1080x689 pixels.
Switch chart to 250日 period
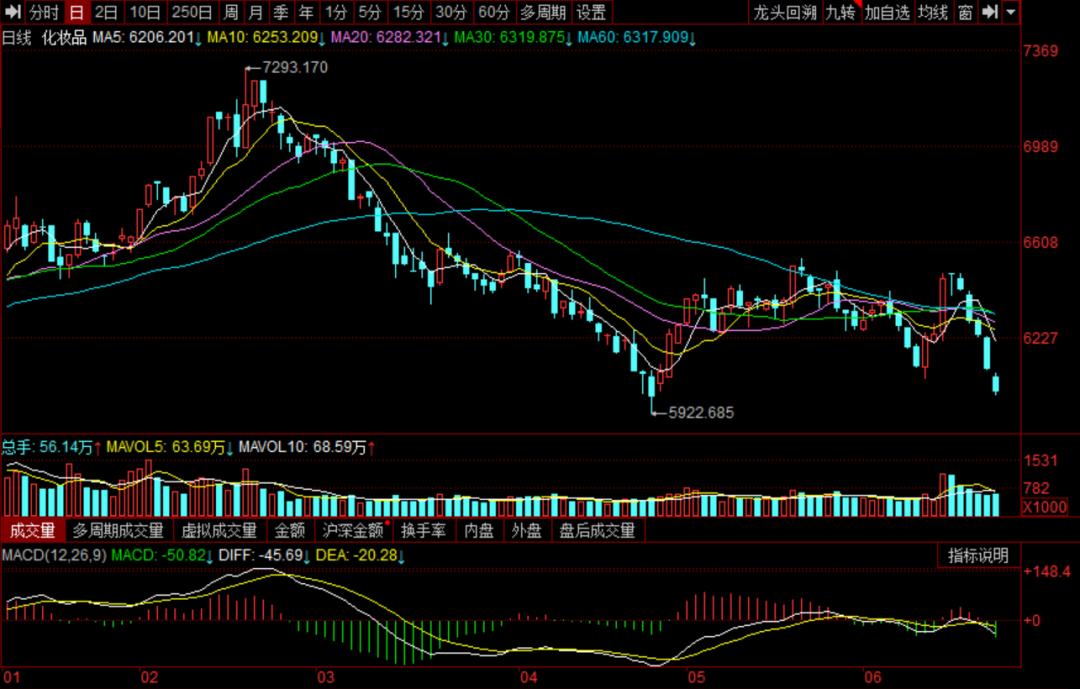pyautogui.click(x=191, y=12)
